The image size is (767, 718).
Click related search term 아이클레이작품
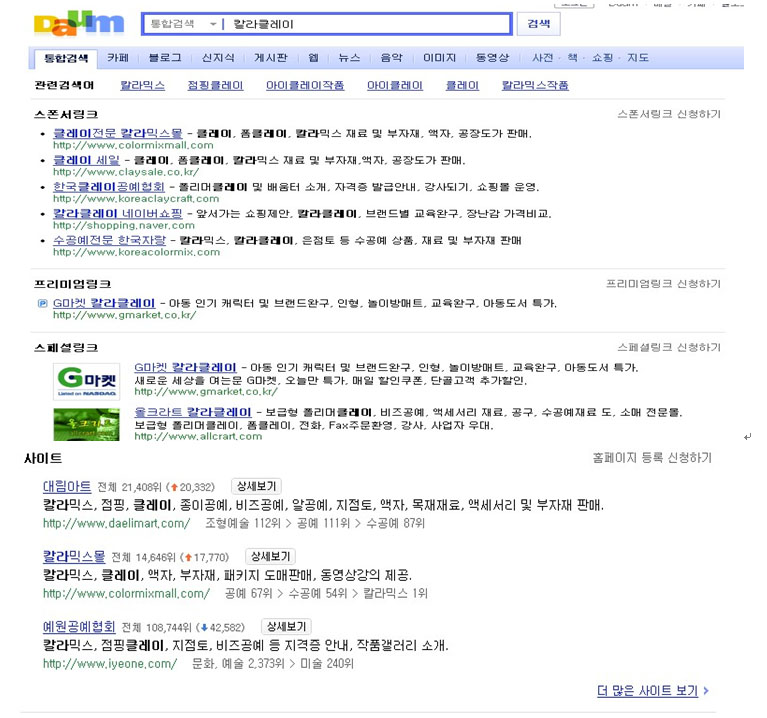click(305, 86)
